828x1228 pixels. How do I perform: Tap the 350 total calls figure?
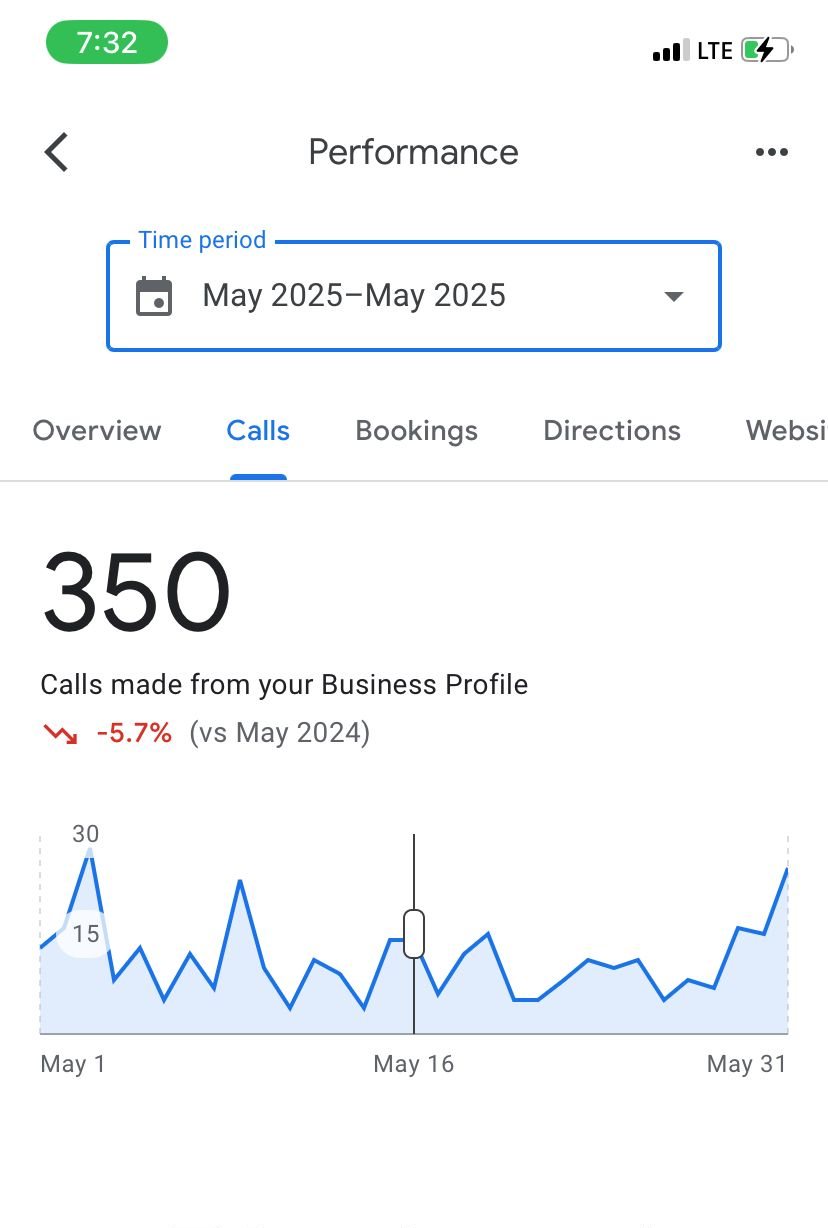click(x=136, y=592)
